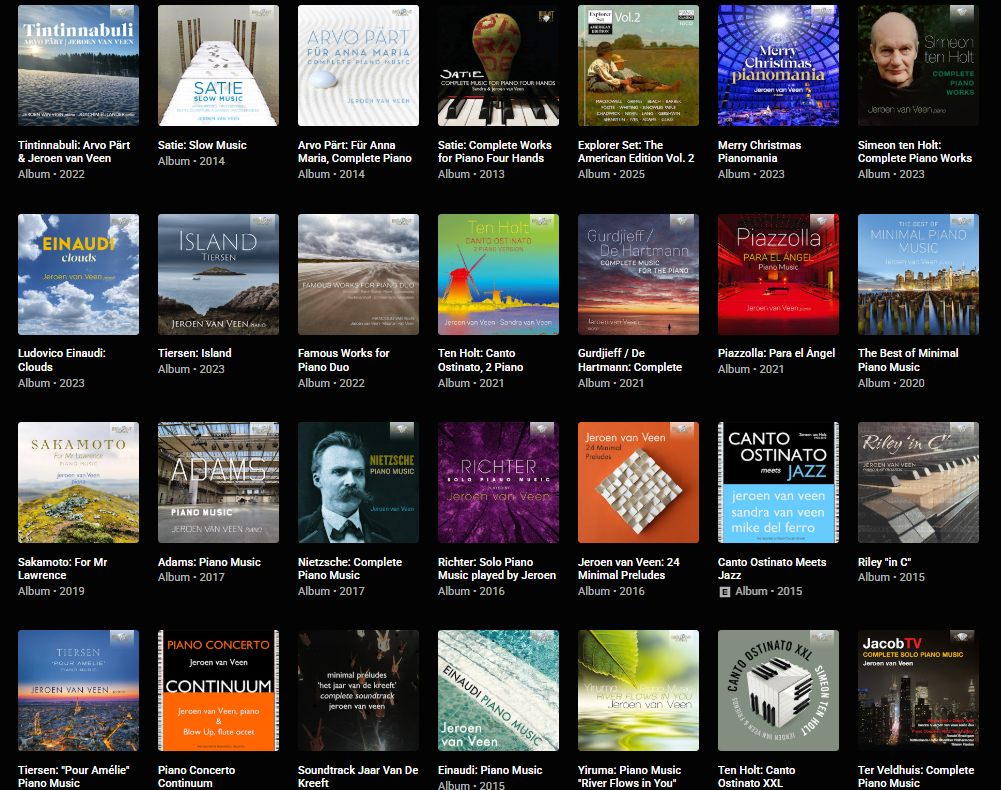Image resolution: width=1001 pixels, height=790 pixels.
Task: Open the Piazzolla Para el Ángel cover
Action: click(x=778, y=275)
